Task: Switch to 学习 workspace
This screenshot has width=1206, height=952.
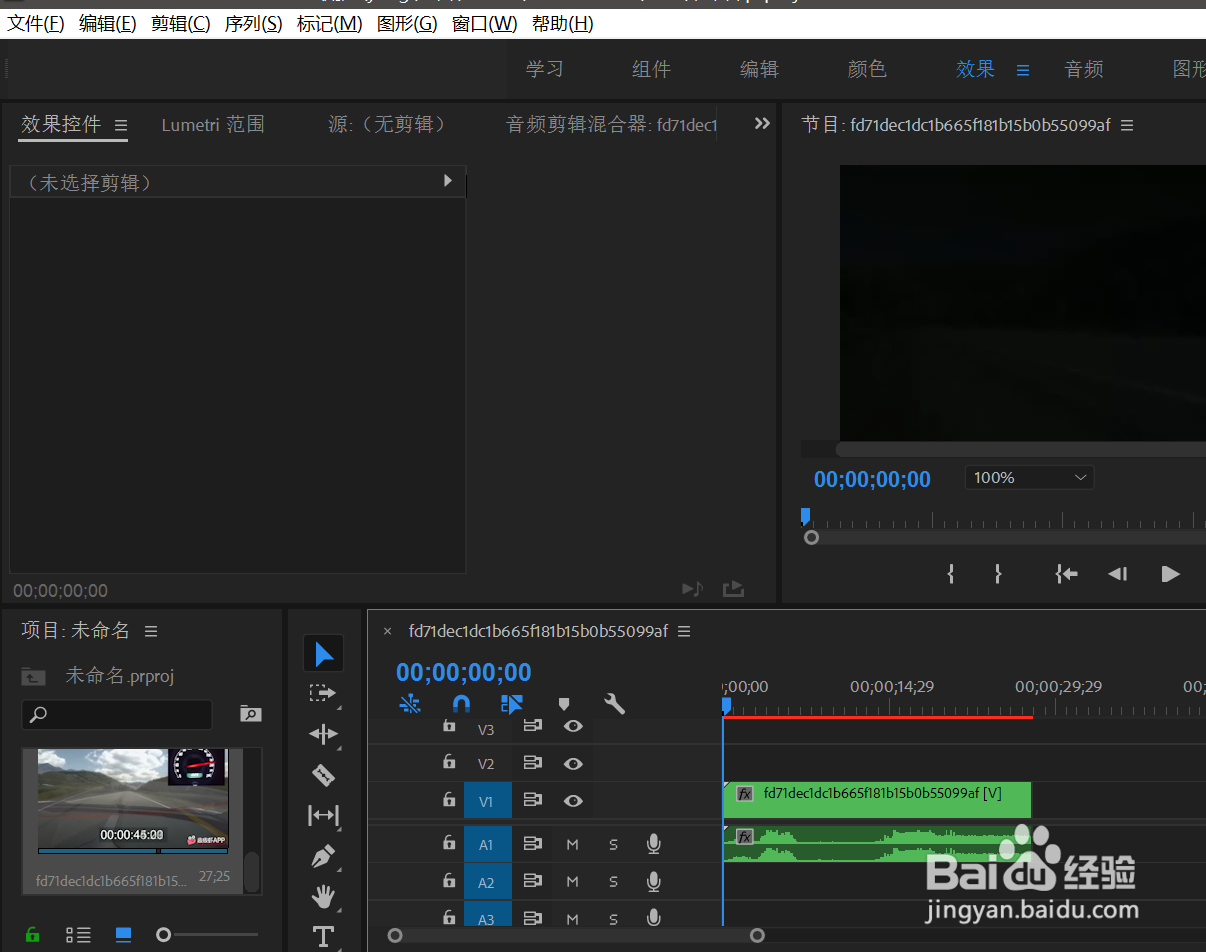Action: point(545,69)
